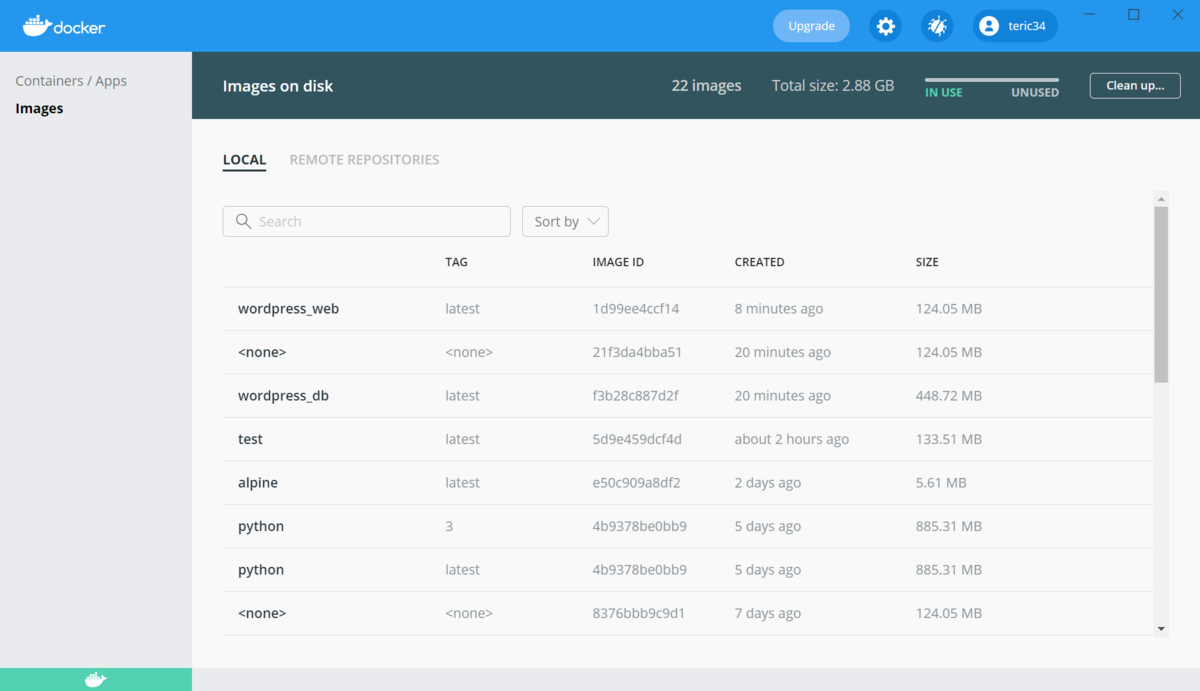This screenshot has width=1200, height=691.
Task: Click image ID 21f3da4bba51
Action: pyautogui.click(x=637, y=352)
